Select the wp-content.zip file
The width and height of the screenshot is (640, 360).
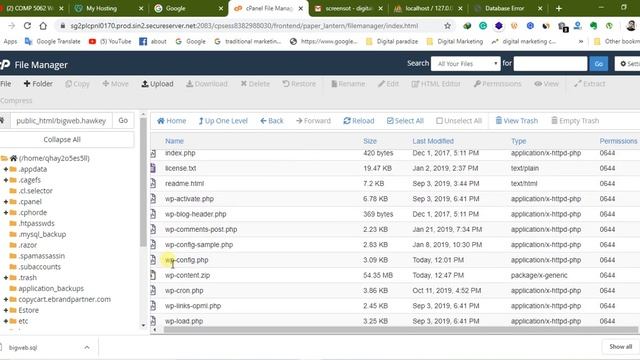(x=187, y=276)
